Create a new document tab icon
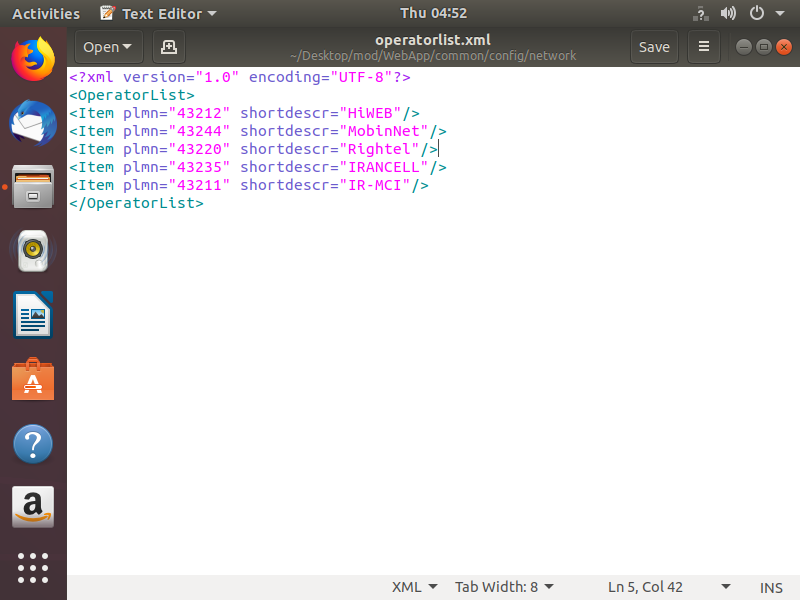This screenshot has width=800, height=600. click(x=169, y=47)
